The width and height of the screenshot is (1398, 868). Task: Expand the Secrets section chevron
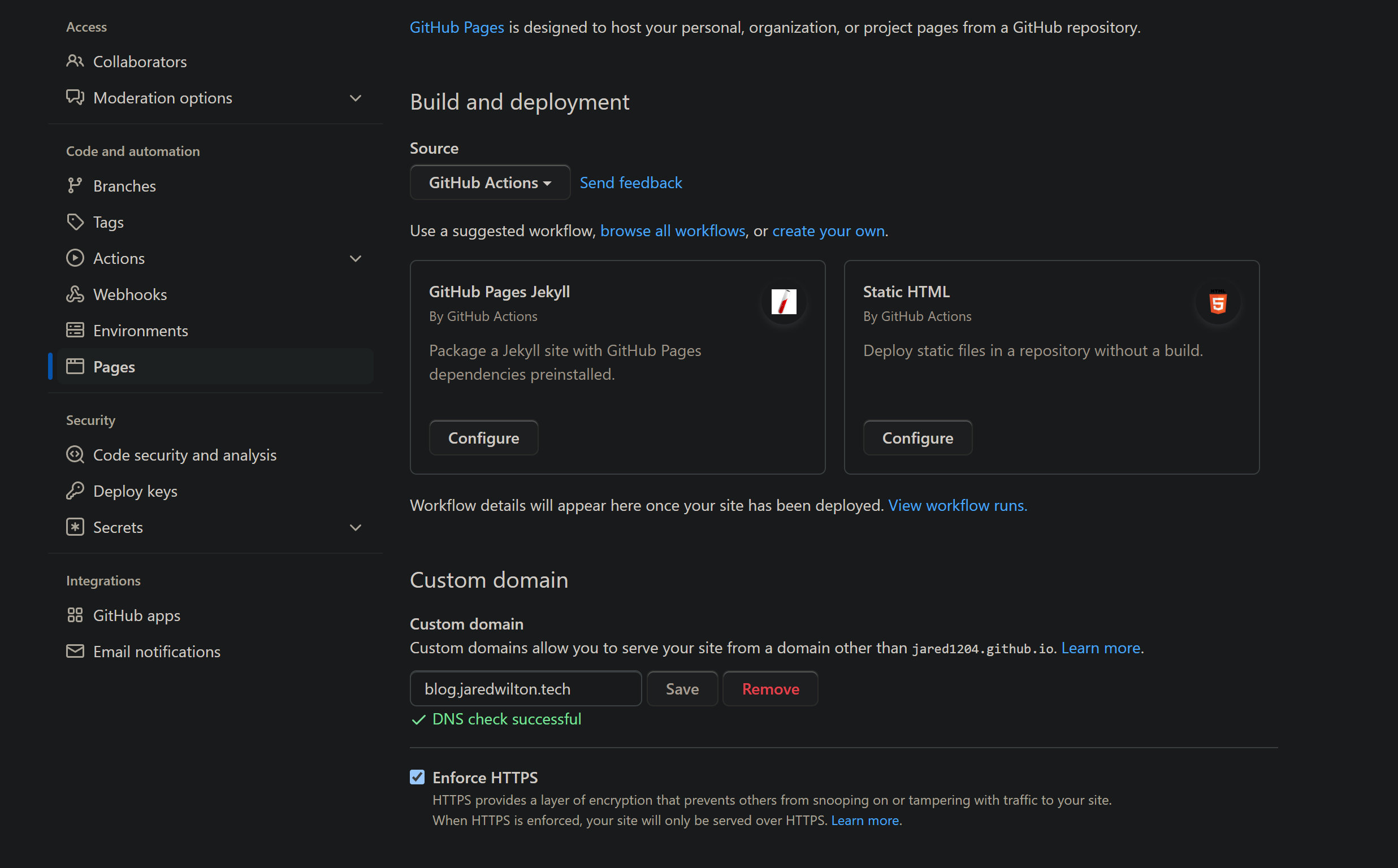pyautogui.click(x=356, y=527)
